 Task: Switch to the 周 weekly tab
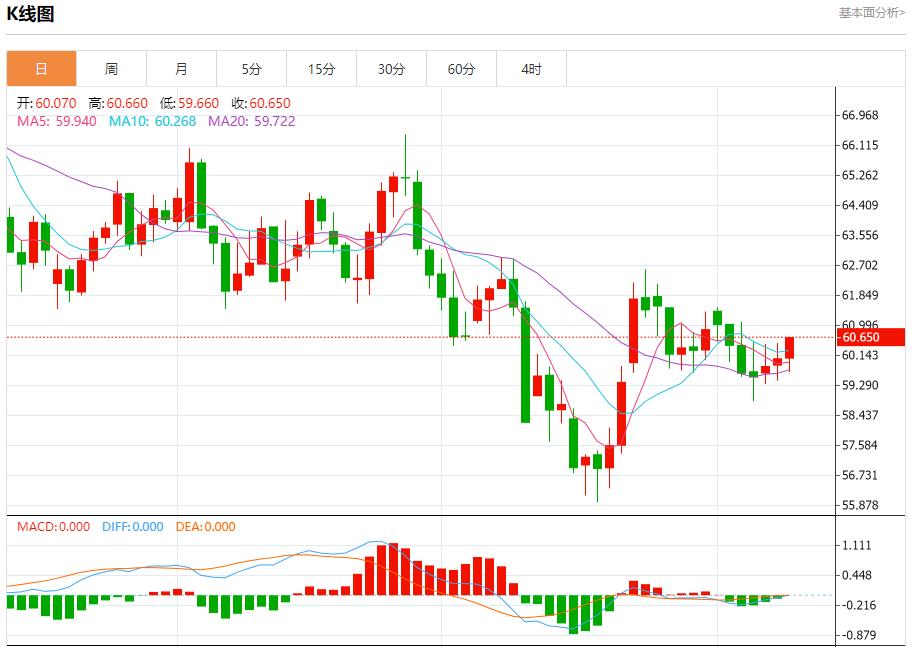[111, 69]
